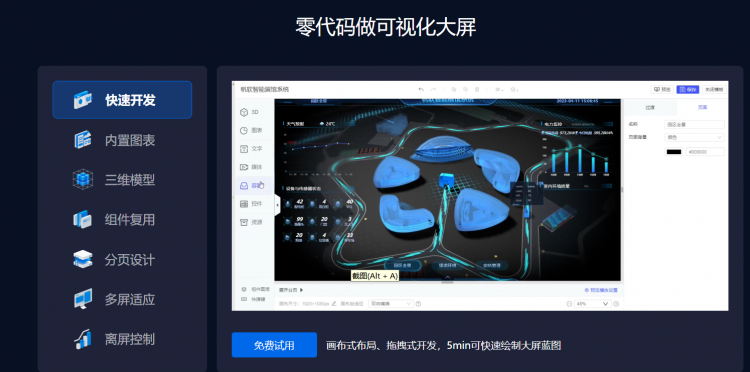This screenshot has height=372, width=750.
Task: Select the 媒体 media category
Action: [x=253, y=167]
